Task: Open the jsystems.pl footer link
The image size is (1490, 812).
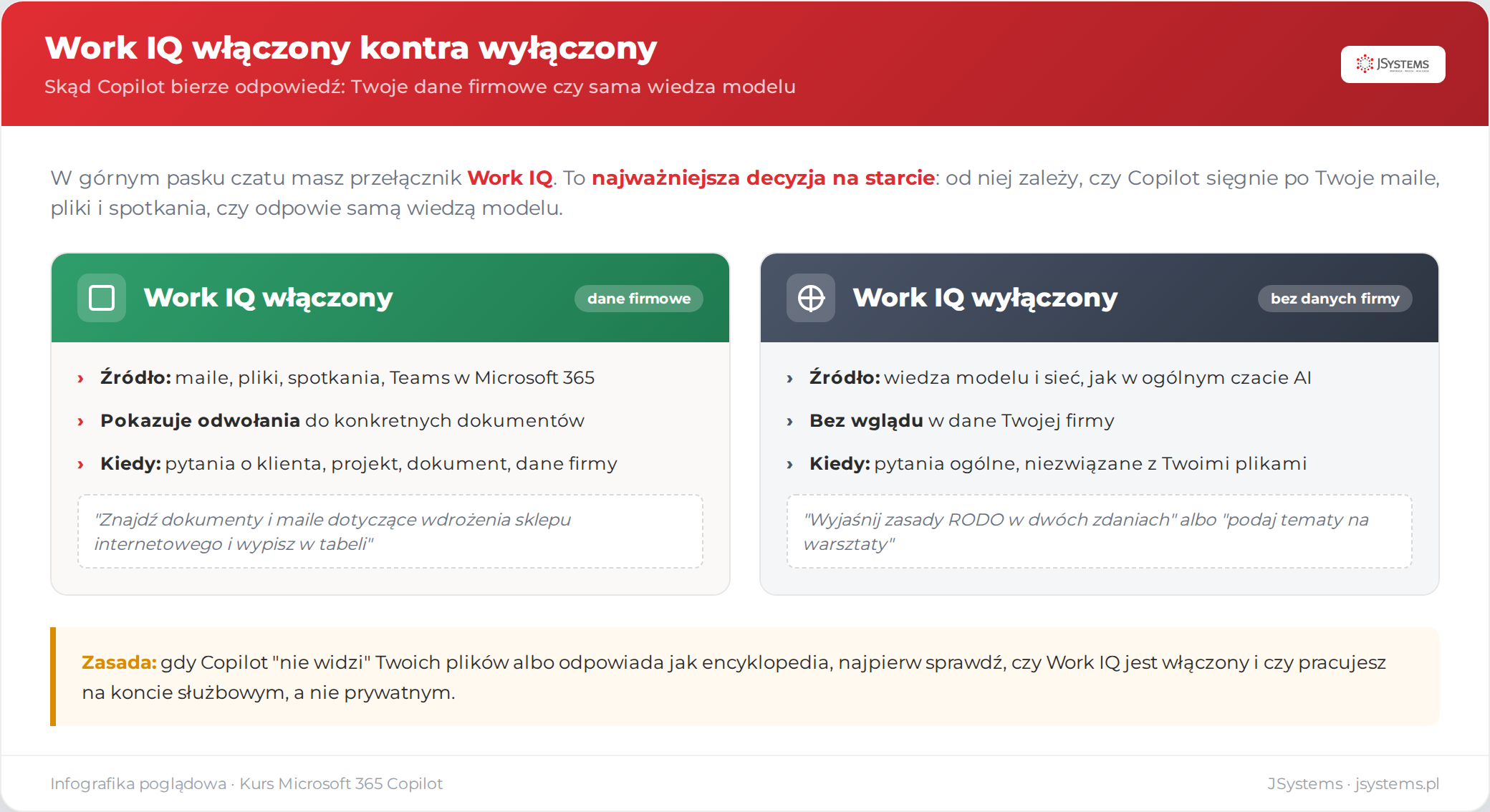Action: coord(1396,783)
